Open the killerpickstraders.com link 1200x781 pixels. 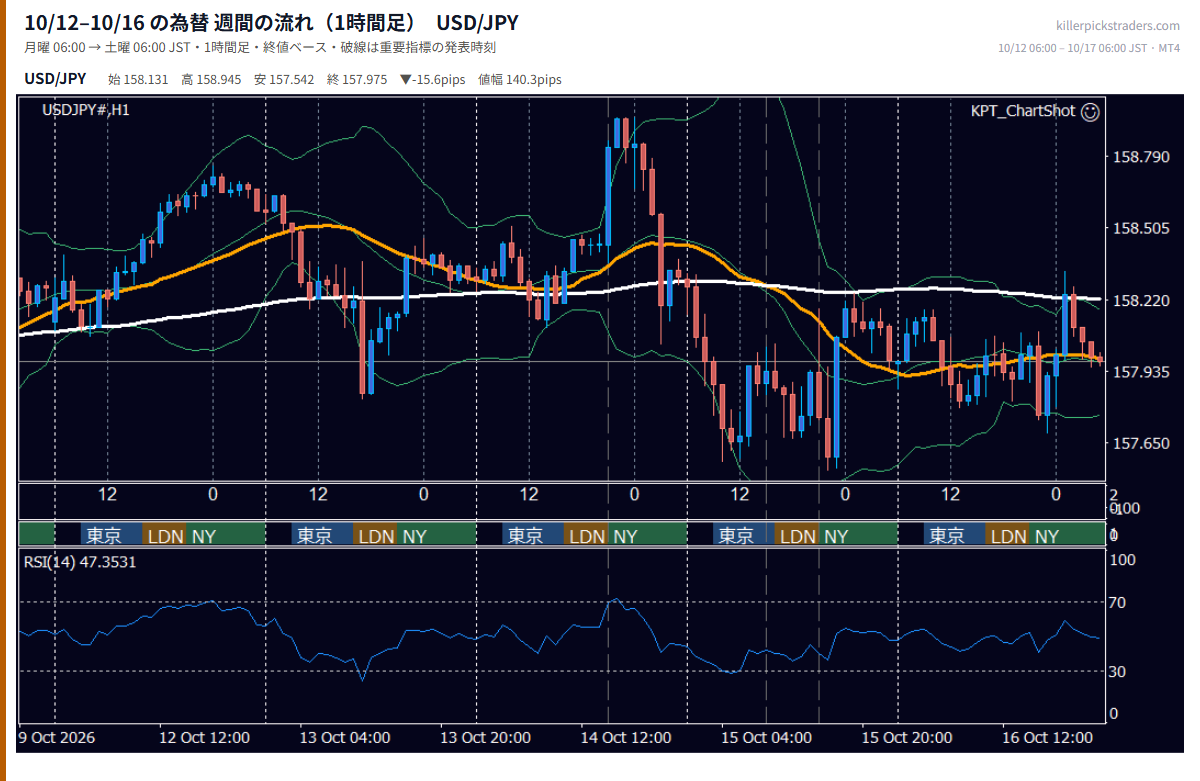click(x=1118, y=26)
